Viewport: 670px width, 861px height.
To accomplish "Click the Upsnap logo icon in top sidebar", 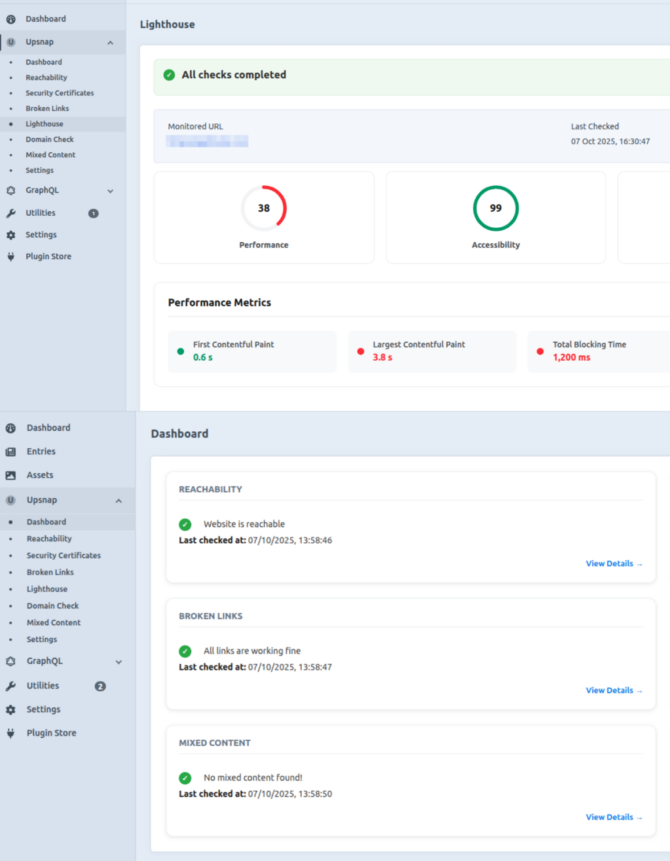I will [x=11, y=42].
